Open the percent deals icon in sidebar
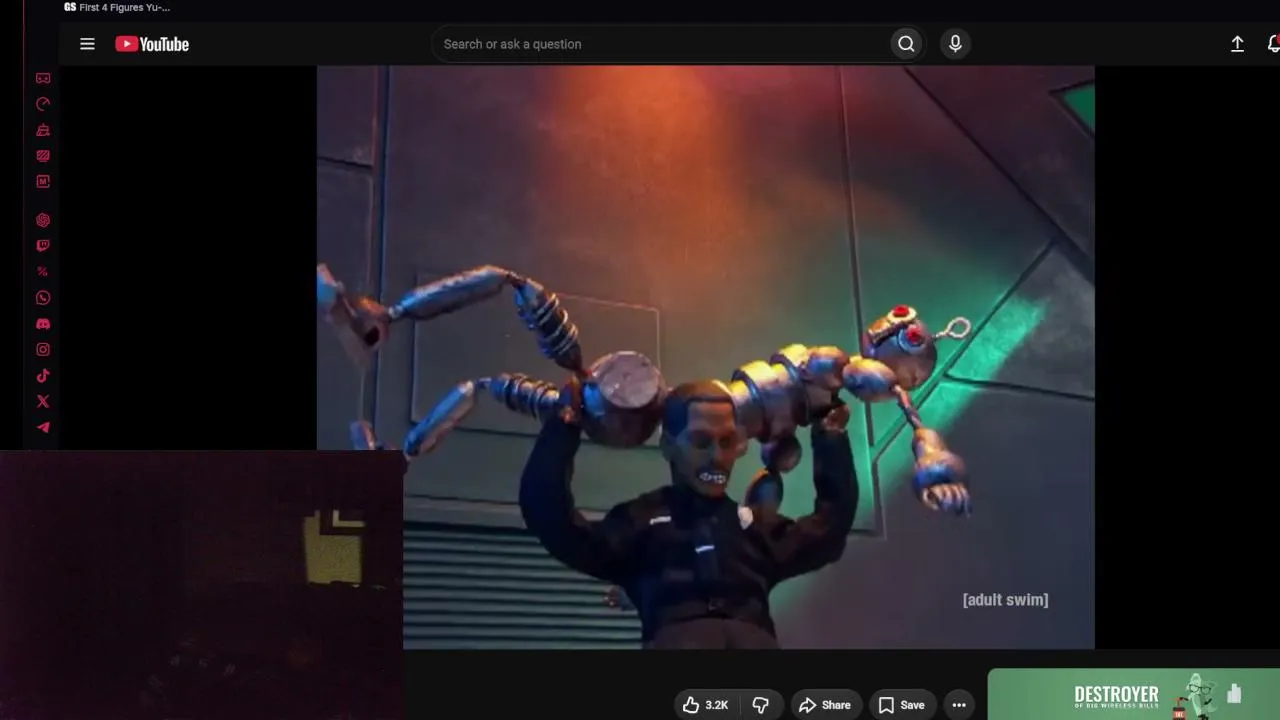Viewport: 1280px width, 720px height. 43,272
